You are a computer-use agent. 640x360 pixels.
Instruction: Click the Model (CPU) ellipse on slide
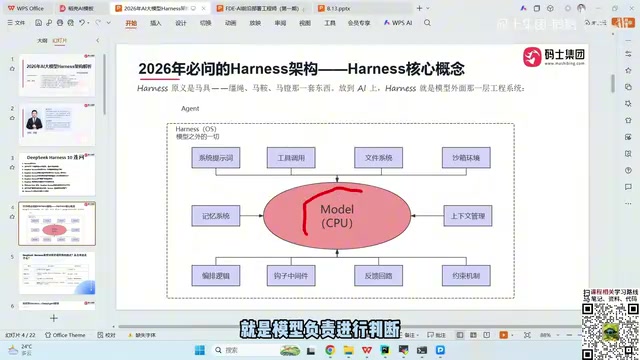coord(337,216)
